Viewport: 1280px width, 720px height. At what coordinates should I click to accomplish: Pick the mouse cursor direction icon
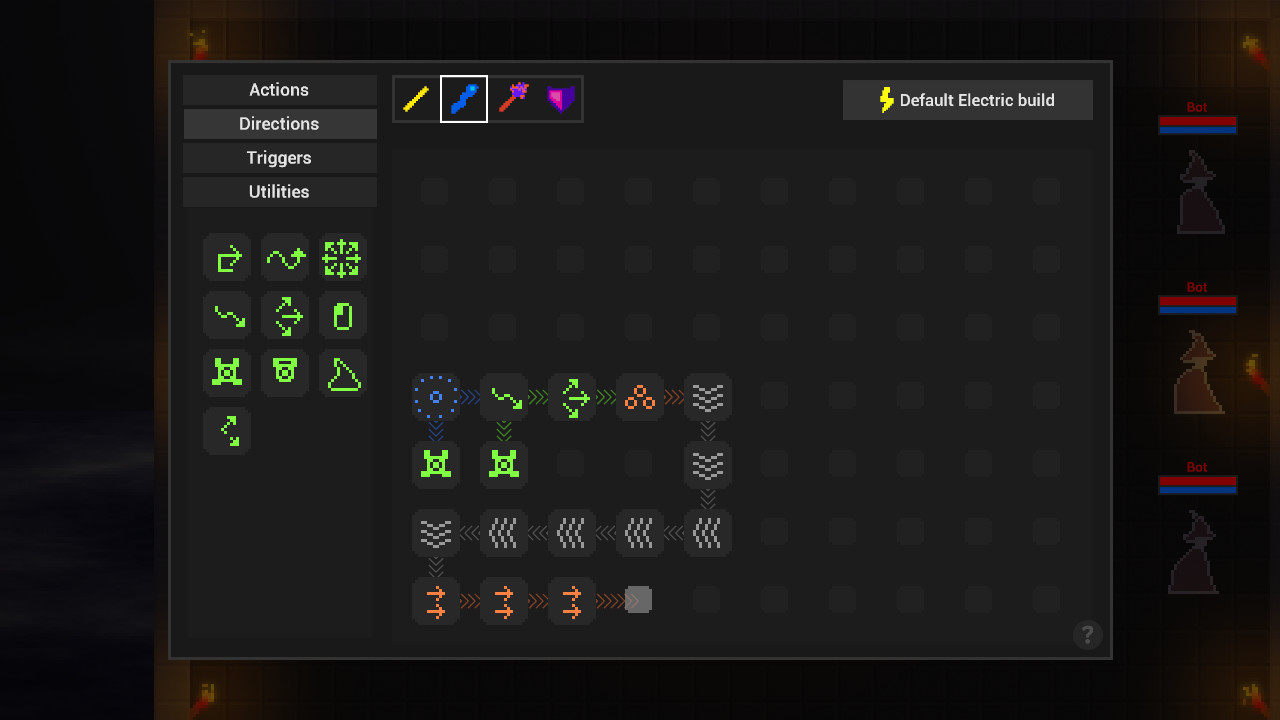point(343,316)
